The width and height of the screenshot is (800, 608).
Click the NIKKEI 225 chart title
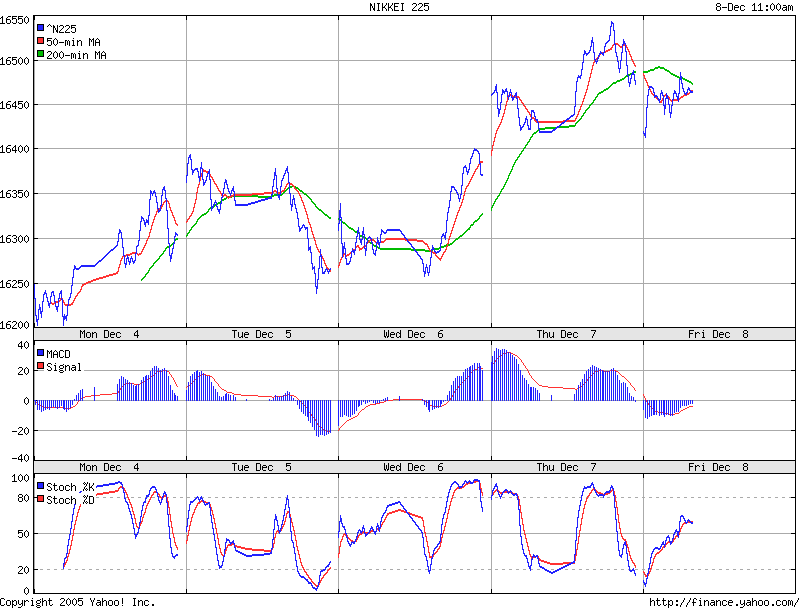[x=399, y=7]
